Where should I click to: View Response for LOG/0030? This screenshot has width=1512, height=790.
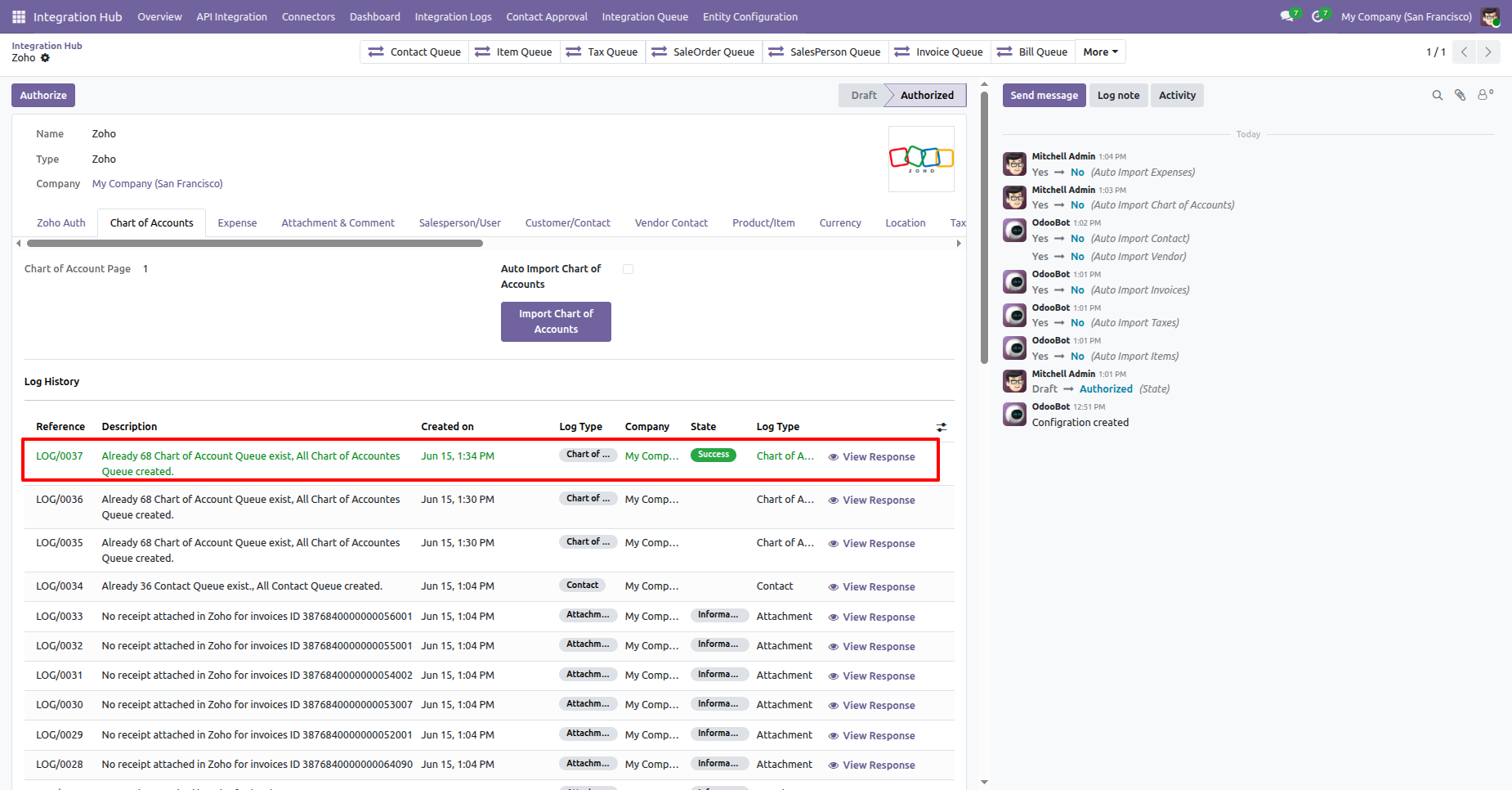(871, 706)
